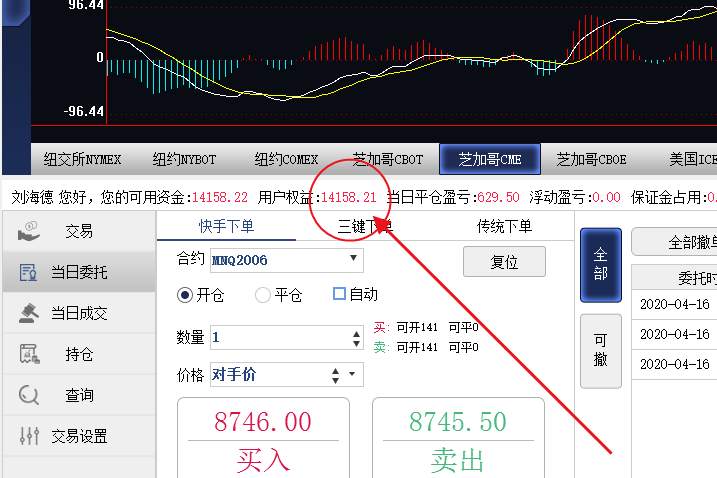Click the 当日成交 sidebar label
Screen dimensions: 717x478
[80, 313]
